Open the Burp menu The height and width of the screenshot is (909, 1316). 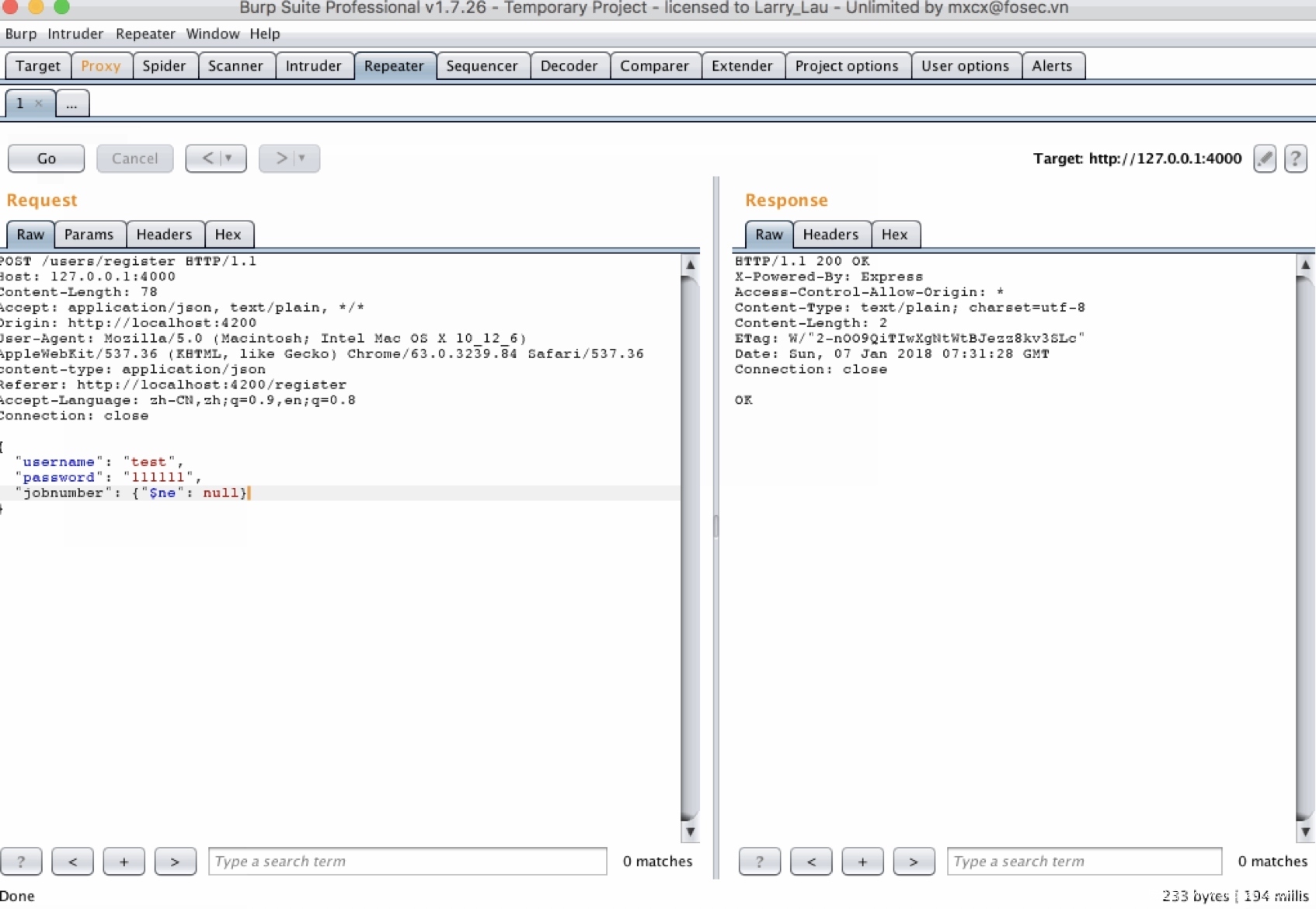(20, 33)
